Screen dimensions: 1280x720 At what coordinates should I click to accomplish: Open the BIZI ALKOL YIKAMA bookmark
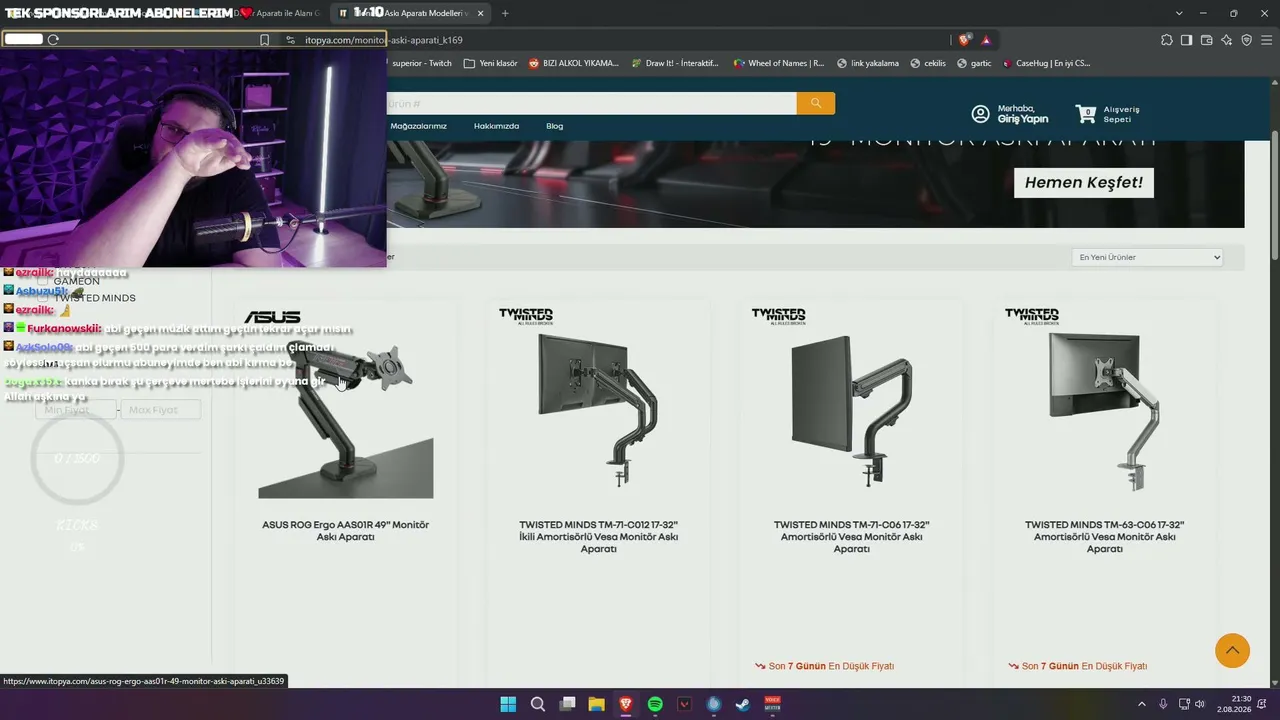pyautogui.click(x=574, y=63)
